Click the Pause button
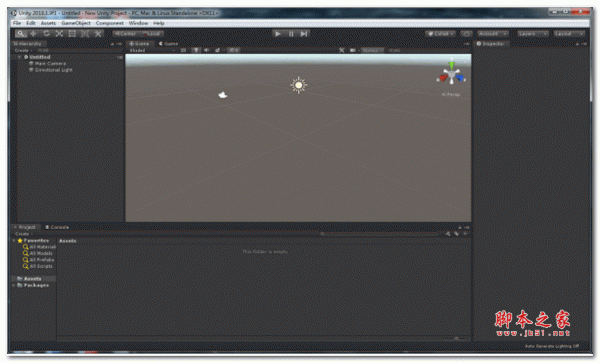Screen dimensions: 600x363 tap(291, 34)
